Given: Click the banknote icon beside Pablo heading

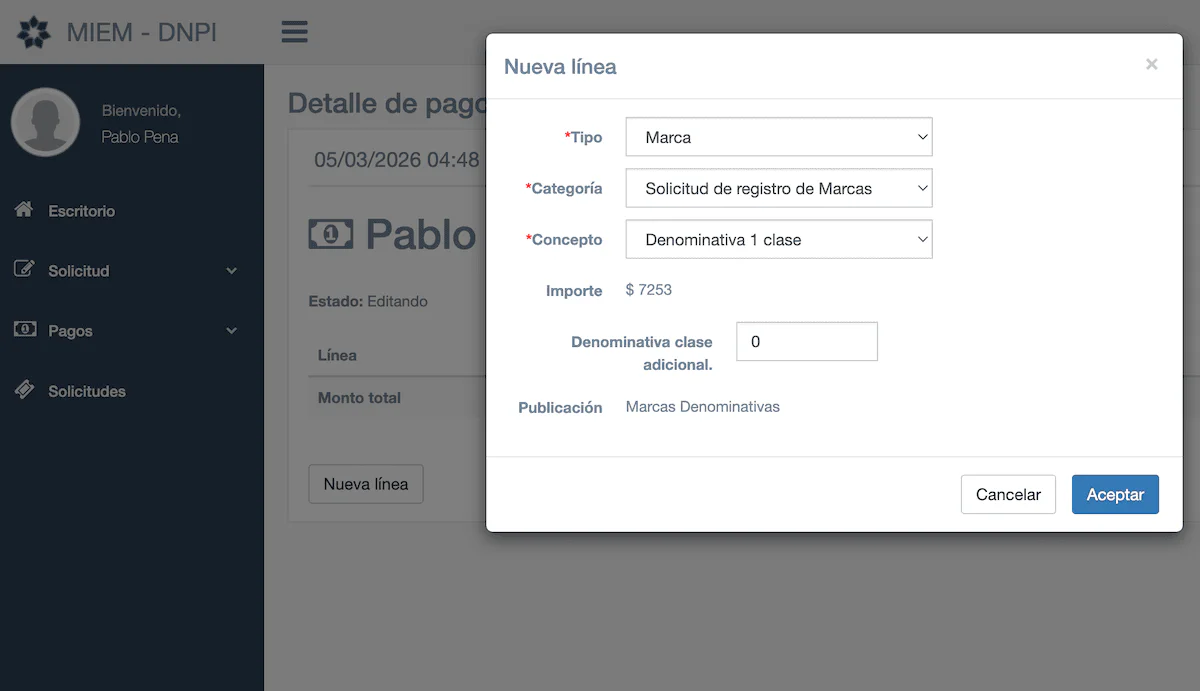Looking at the screenshot, I should pos(331,235).
